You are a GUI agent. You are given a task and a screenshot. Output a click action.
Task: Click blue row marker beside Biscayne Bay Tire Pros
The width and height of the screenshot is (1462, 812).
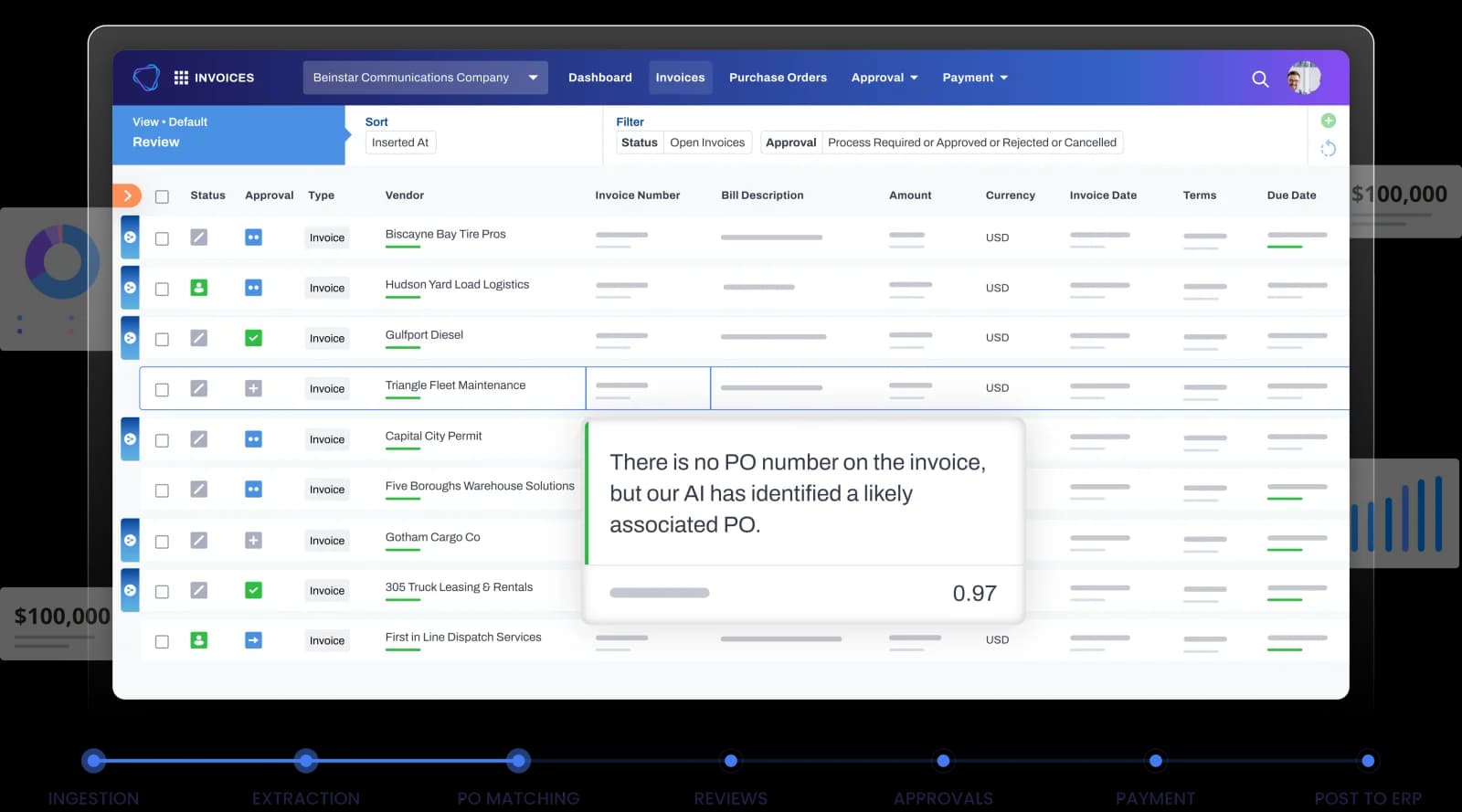[x=131, y=237]
